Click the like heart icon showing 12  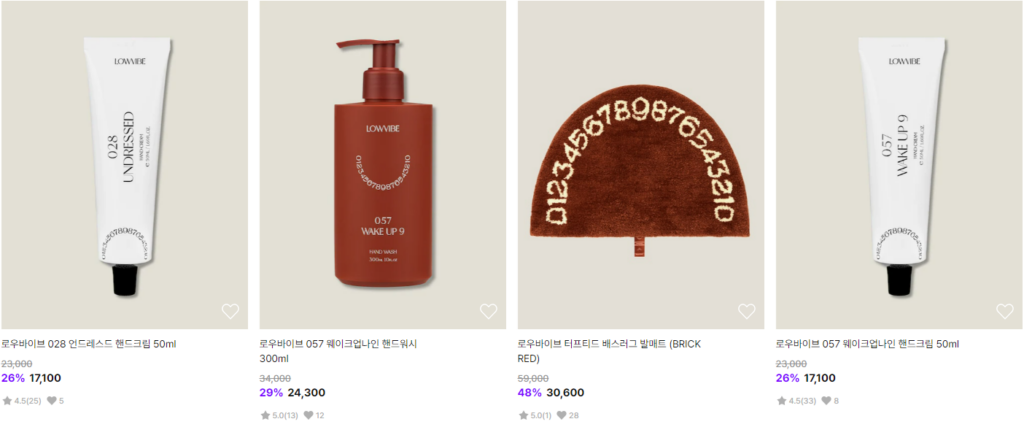coord(310,415)
